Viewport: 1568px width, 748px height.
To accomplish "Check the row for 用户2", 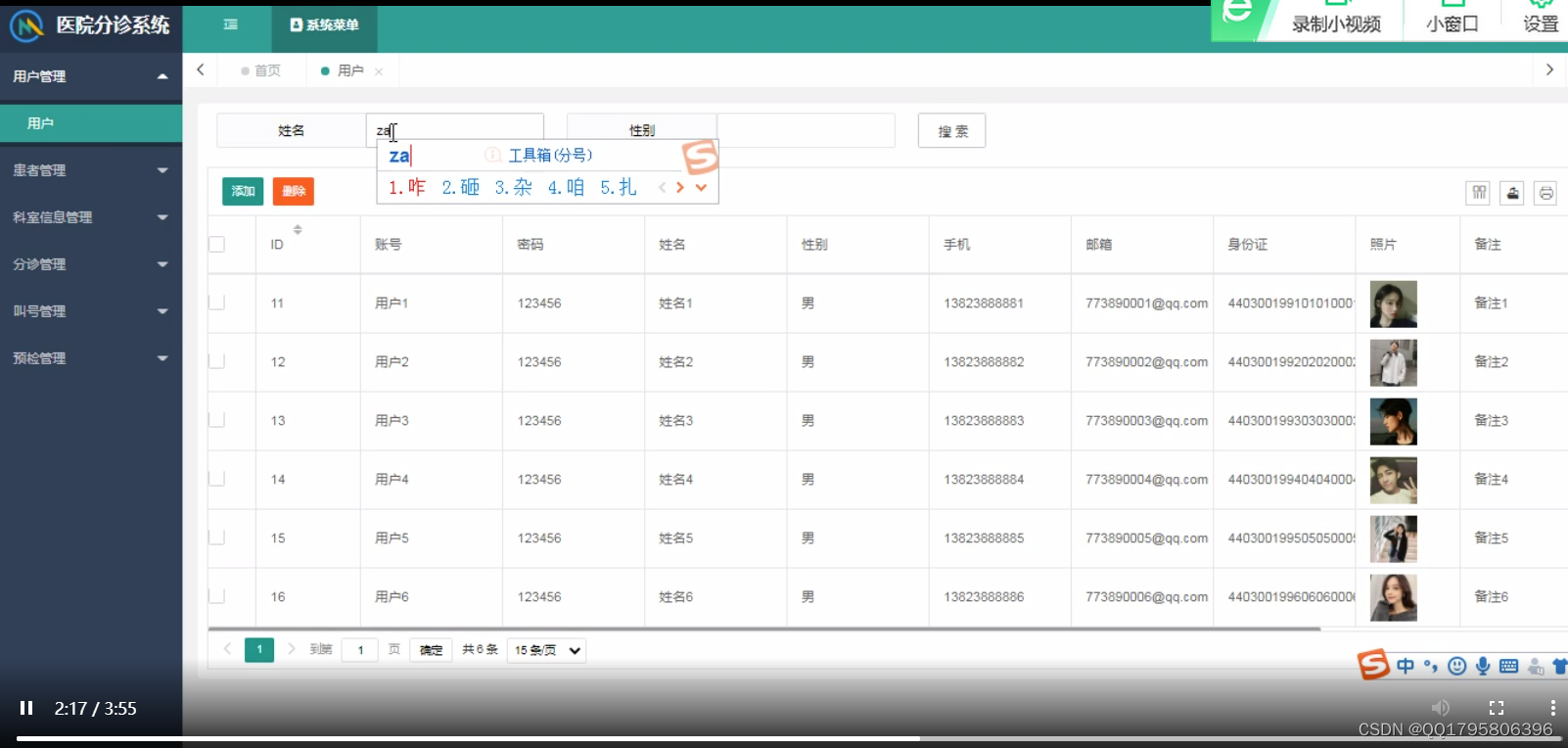I will (x=217, y=361).
